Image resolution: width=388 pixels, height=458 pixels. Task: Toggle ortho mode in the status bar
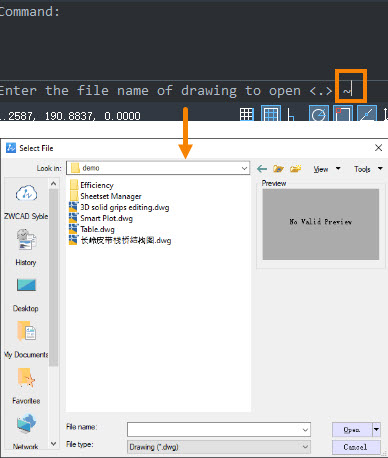[291, 114]
